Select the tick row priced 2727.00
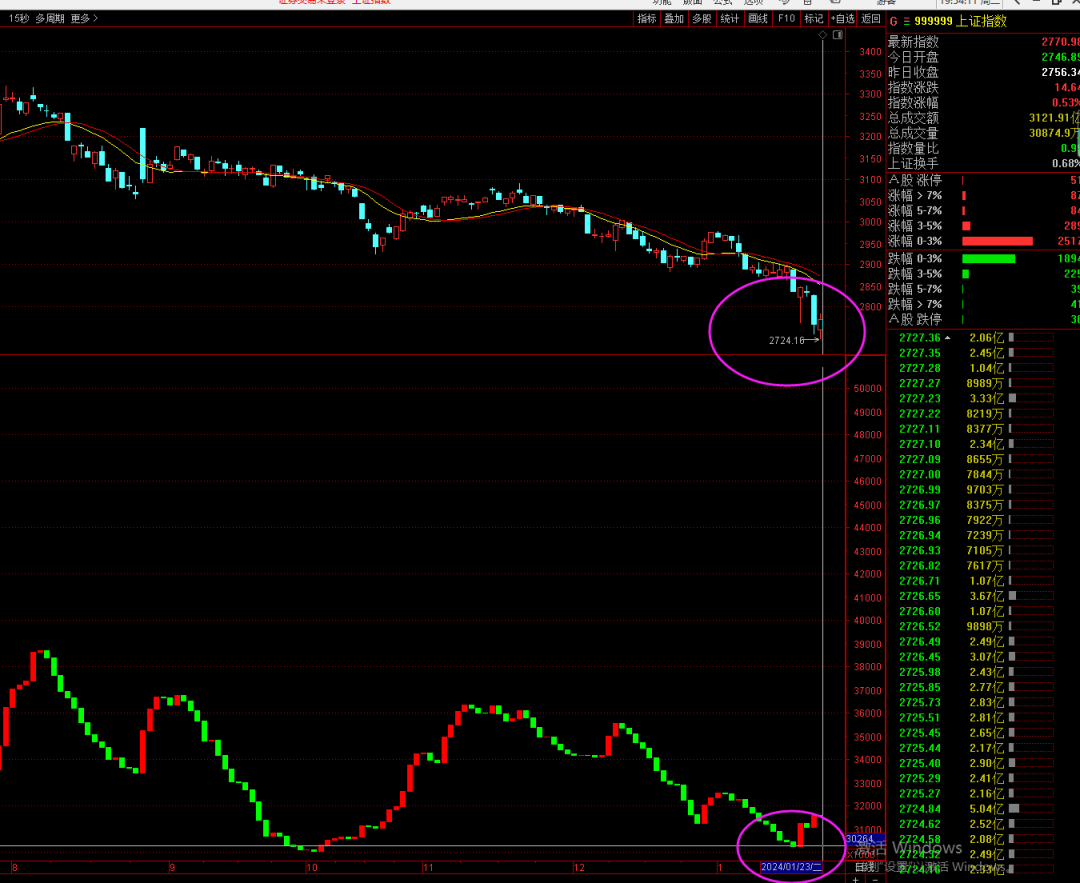 coord(983,475)
